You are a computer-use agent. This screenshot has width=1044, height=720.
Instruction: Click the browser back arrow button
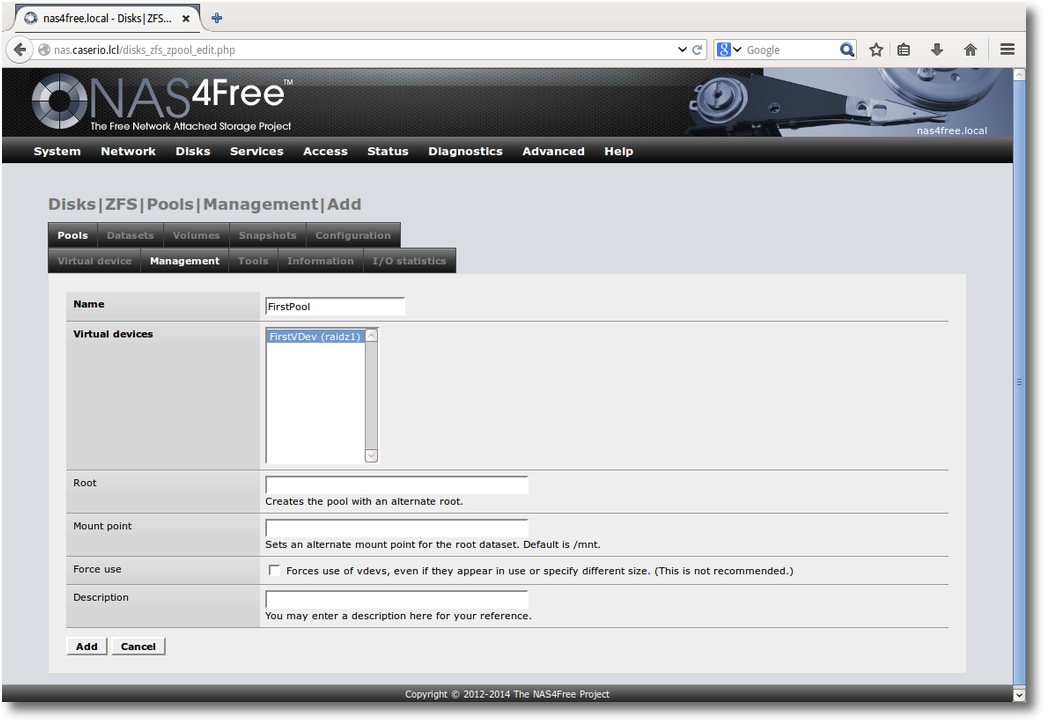tap(19, 49)
